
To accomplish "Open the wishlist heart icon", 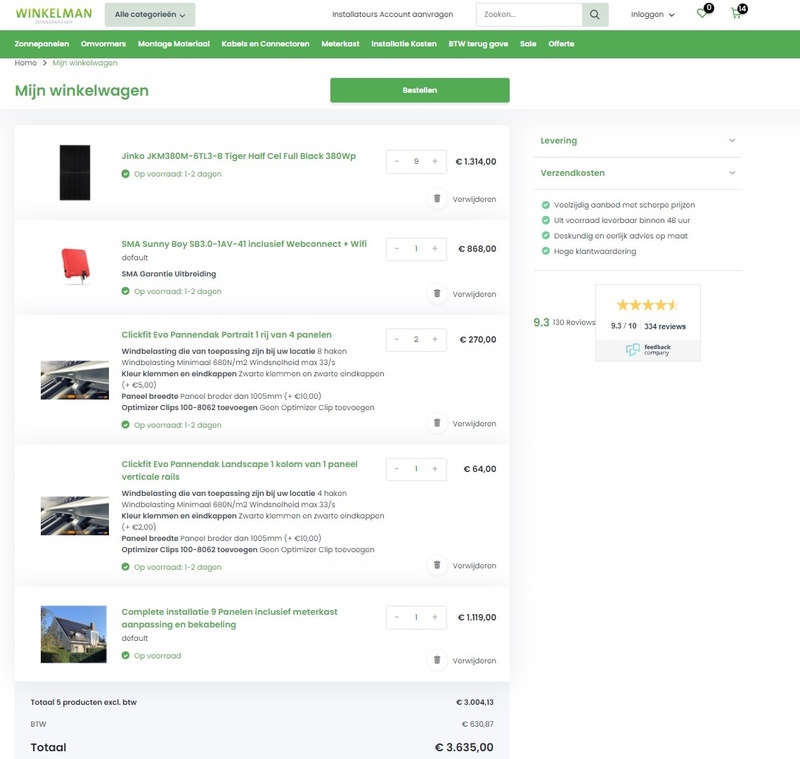I will [703, 13].
